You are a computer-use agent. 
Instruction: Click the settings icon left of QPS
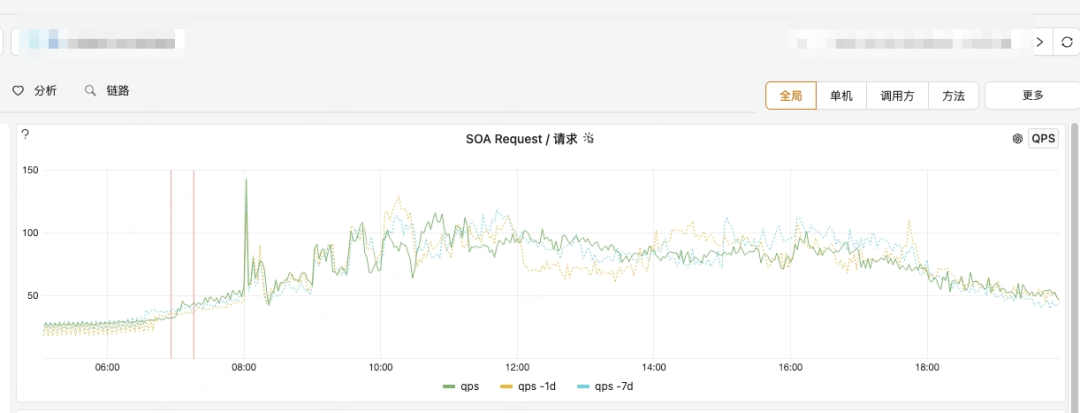1017,139
